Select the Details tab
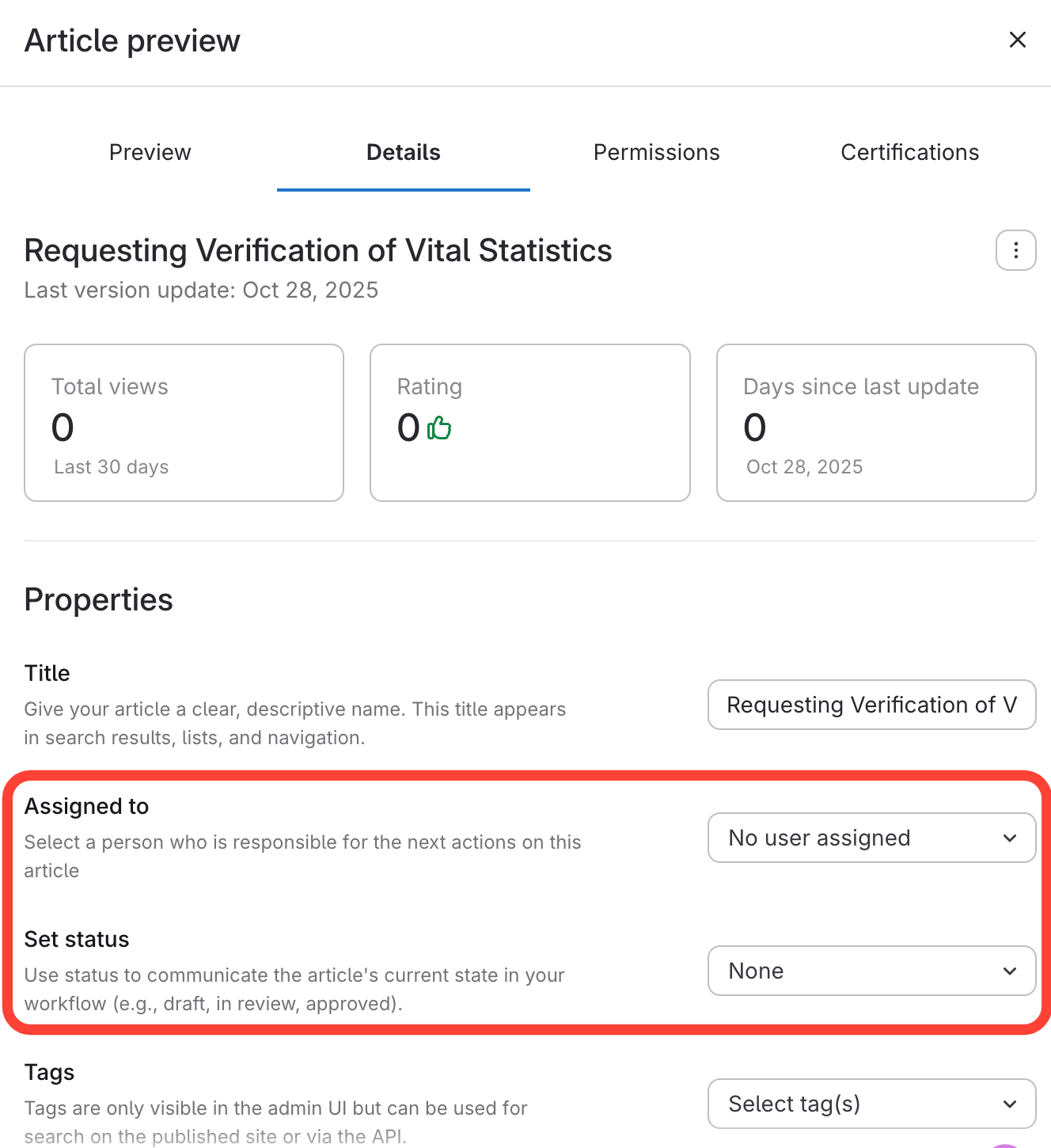 404,152
